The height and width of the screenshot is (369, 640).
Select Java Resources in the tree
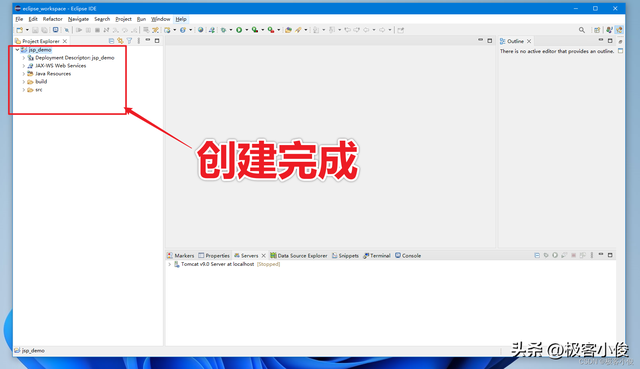point(53,74)
